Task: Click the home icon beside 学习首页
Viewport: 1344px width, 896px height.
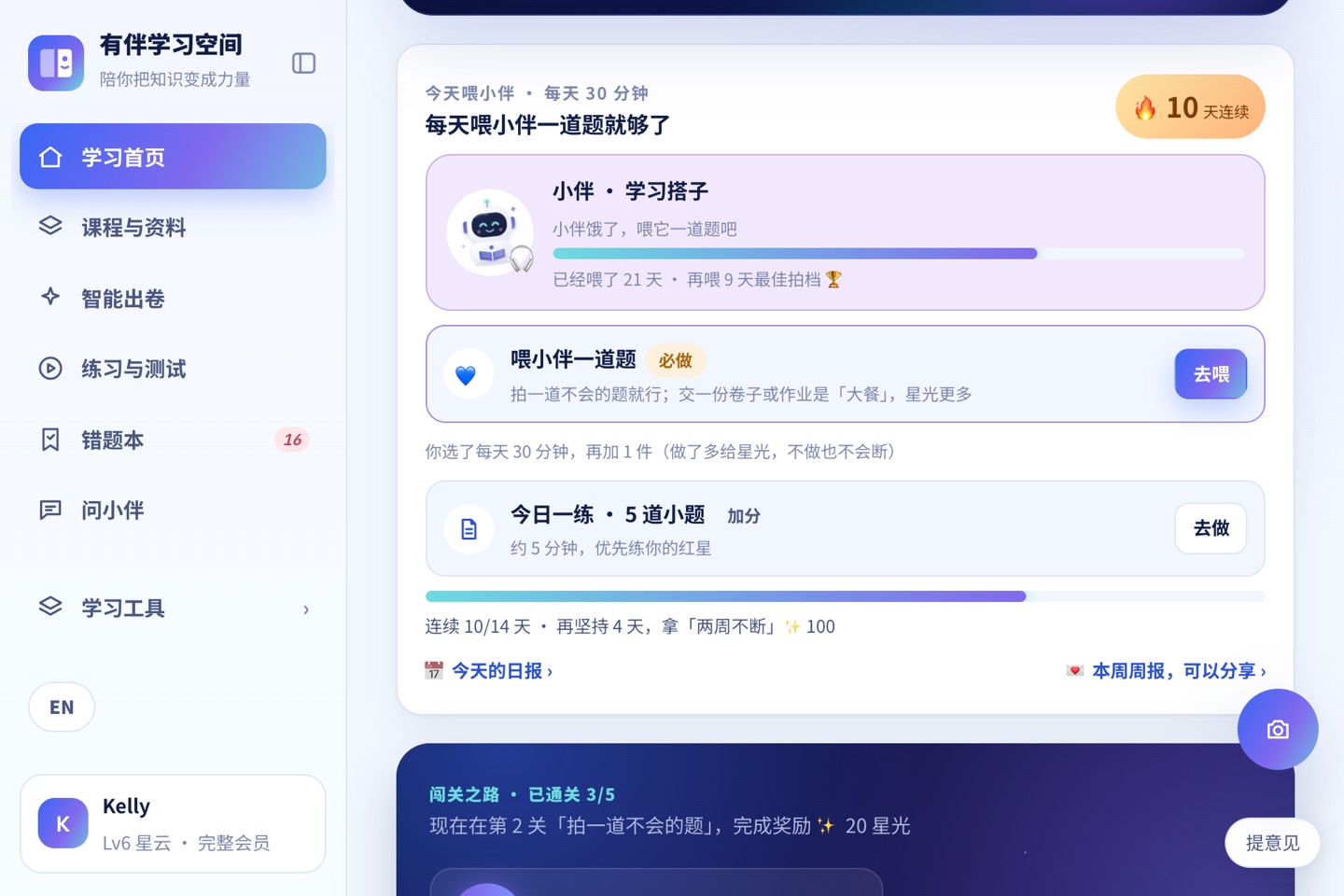Action: [50, 157]
